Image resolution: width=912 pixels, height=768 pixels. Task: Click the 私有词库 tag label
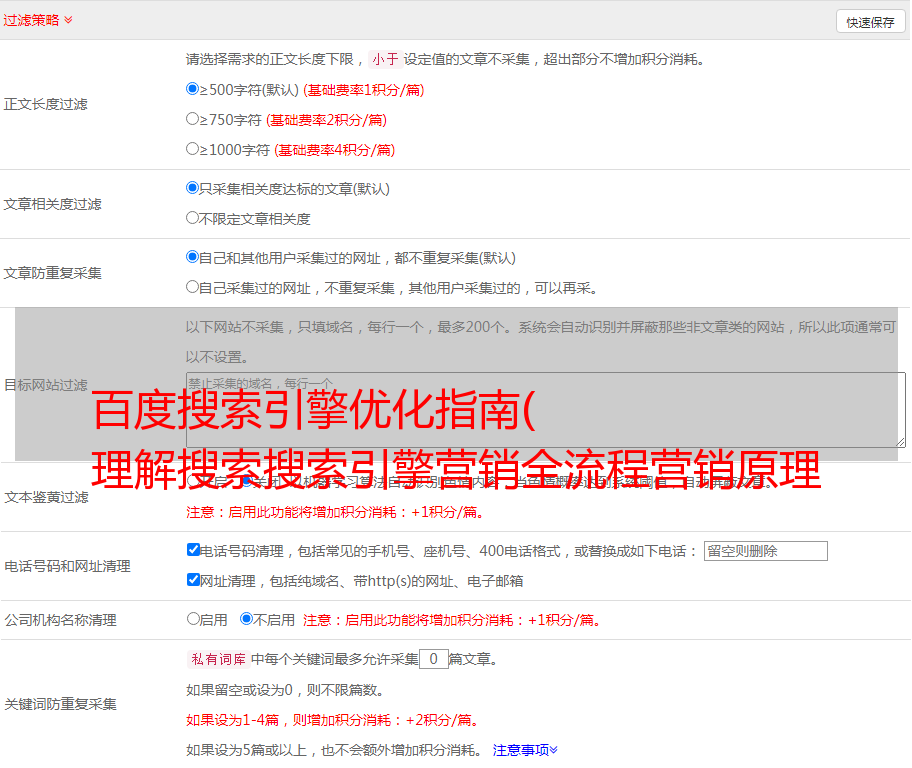(217, 659)
